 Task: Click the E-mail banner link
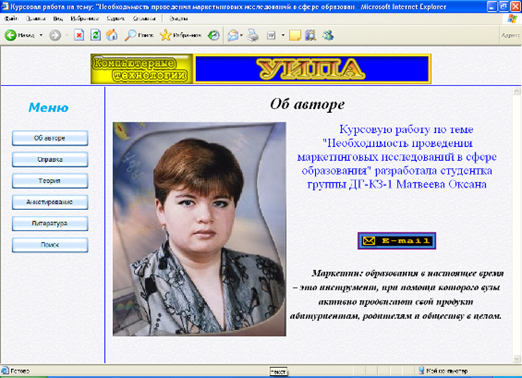[397, 241]
